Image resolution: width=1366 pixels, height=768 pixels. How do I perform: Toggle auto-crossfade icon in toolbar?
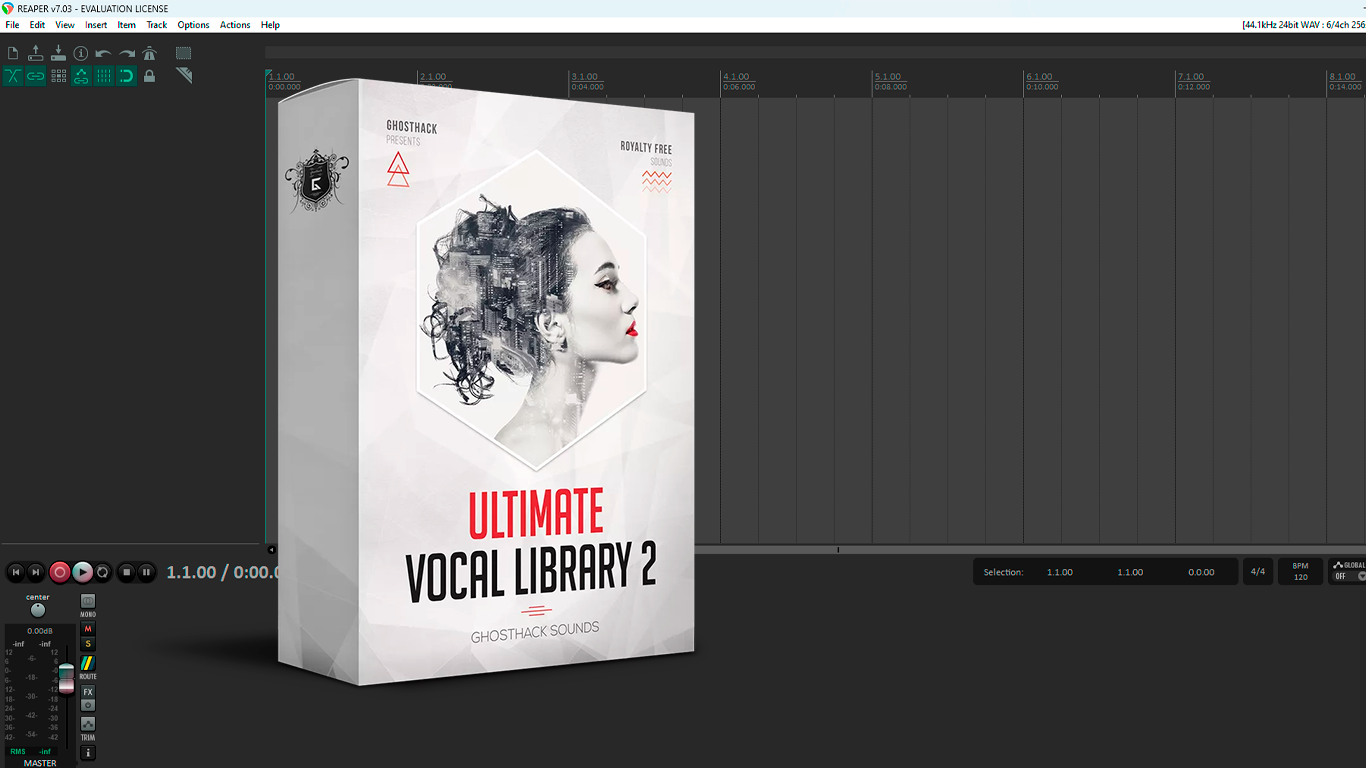13,76
